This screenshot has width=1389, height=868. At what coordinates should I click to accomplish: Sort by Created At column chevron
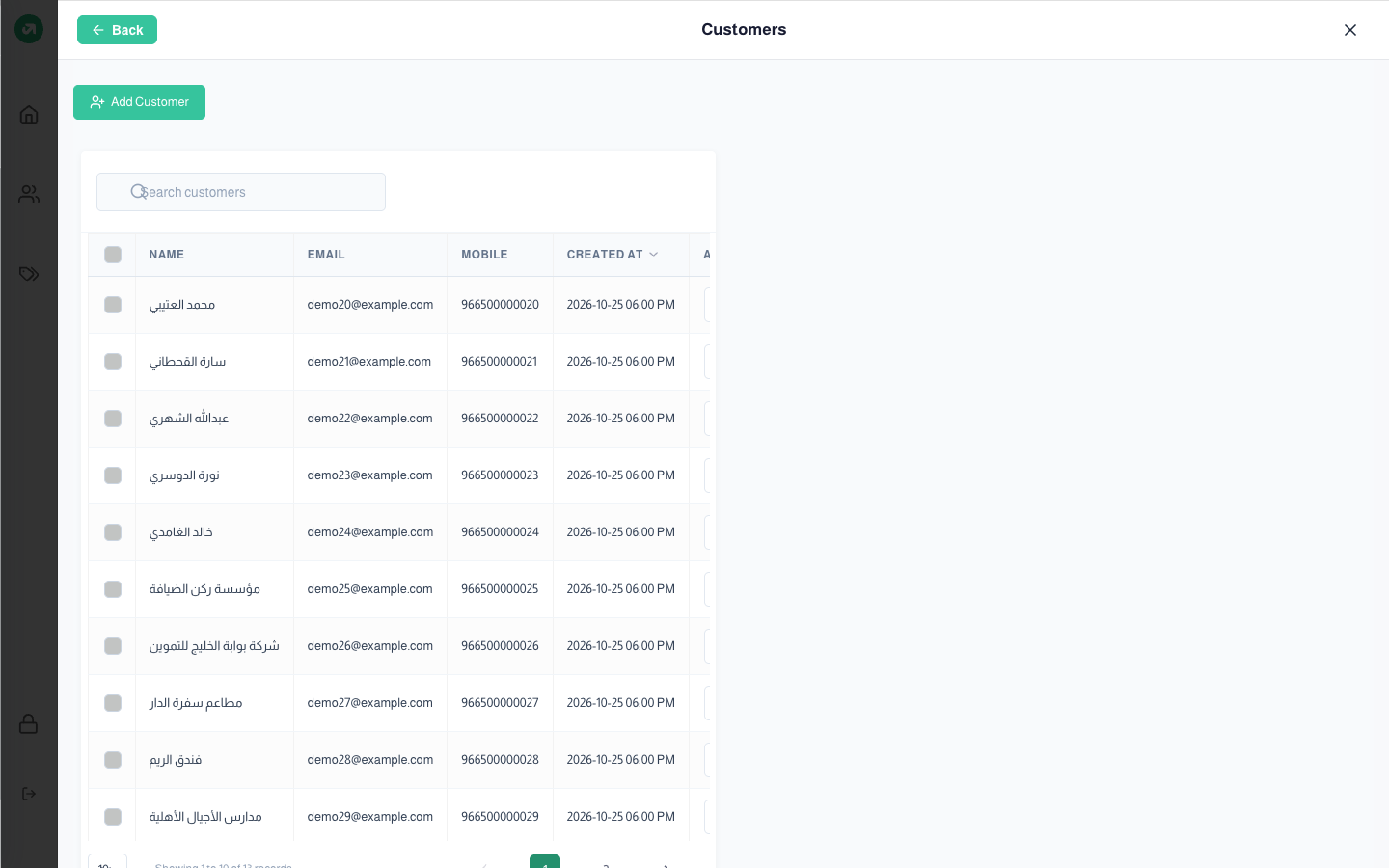[654, 255]
